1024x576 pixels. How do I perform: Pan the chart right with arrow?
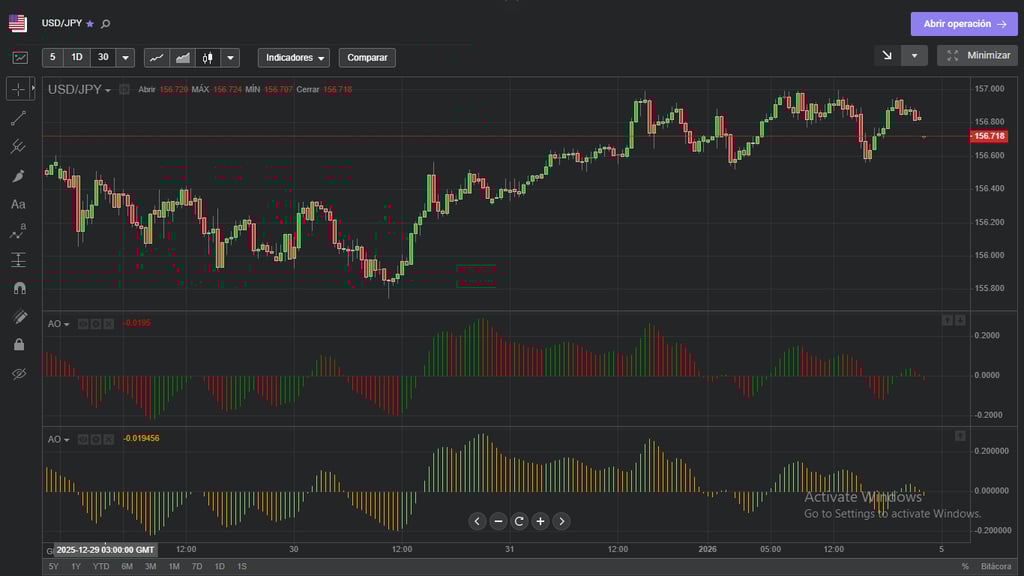coord(562,521)
